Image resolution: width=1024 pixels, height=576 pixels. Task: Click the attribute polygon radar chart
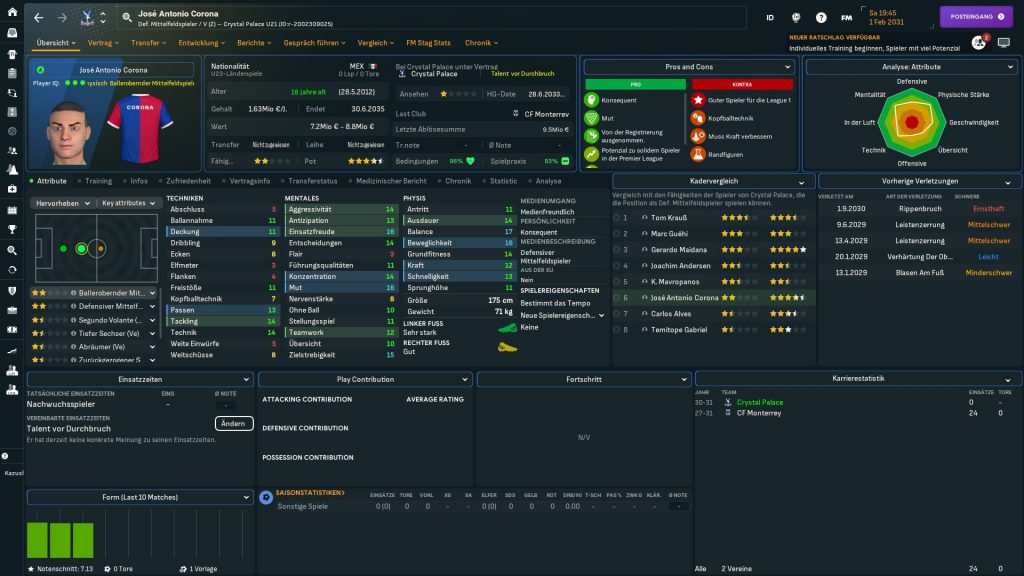(911, 122)
